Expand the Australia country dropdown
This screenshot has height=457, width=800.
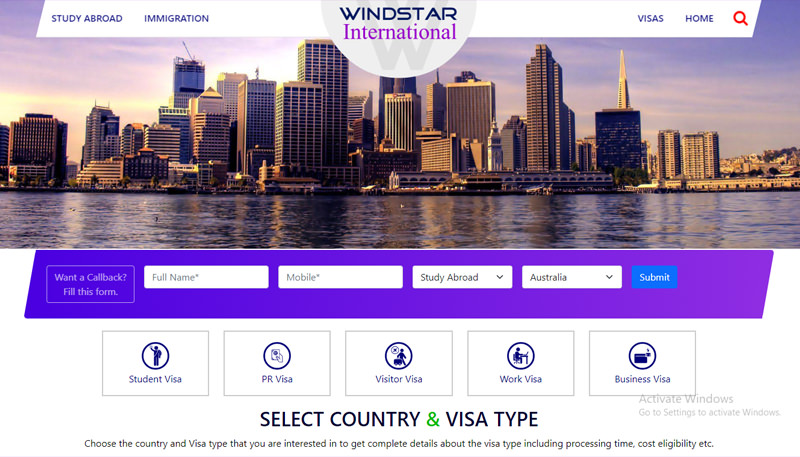click(571, 277)
